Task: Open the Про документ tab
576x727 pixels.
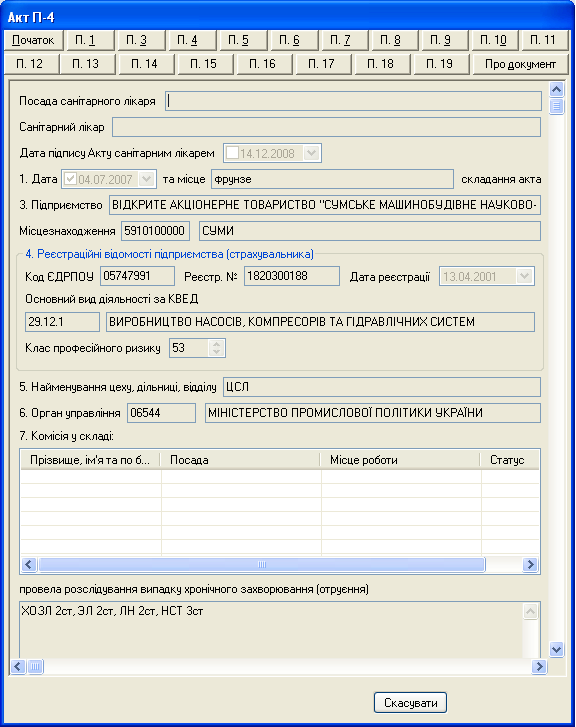Action: click(x=520, y=64)
